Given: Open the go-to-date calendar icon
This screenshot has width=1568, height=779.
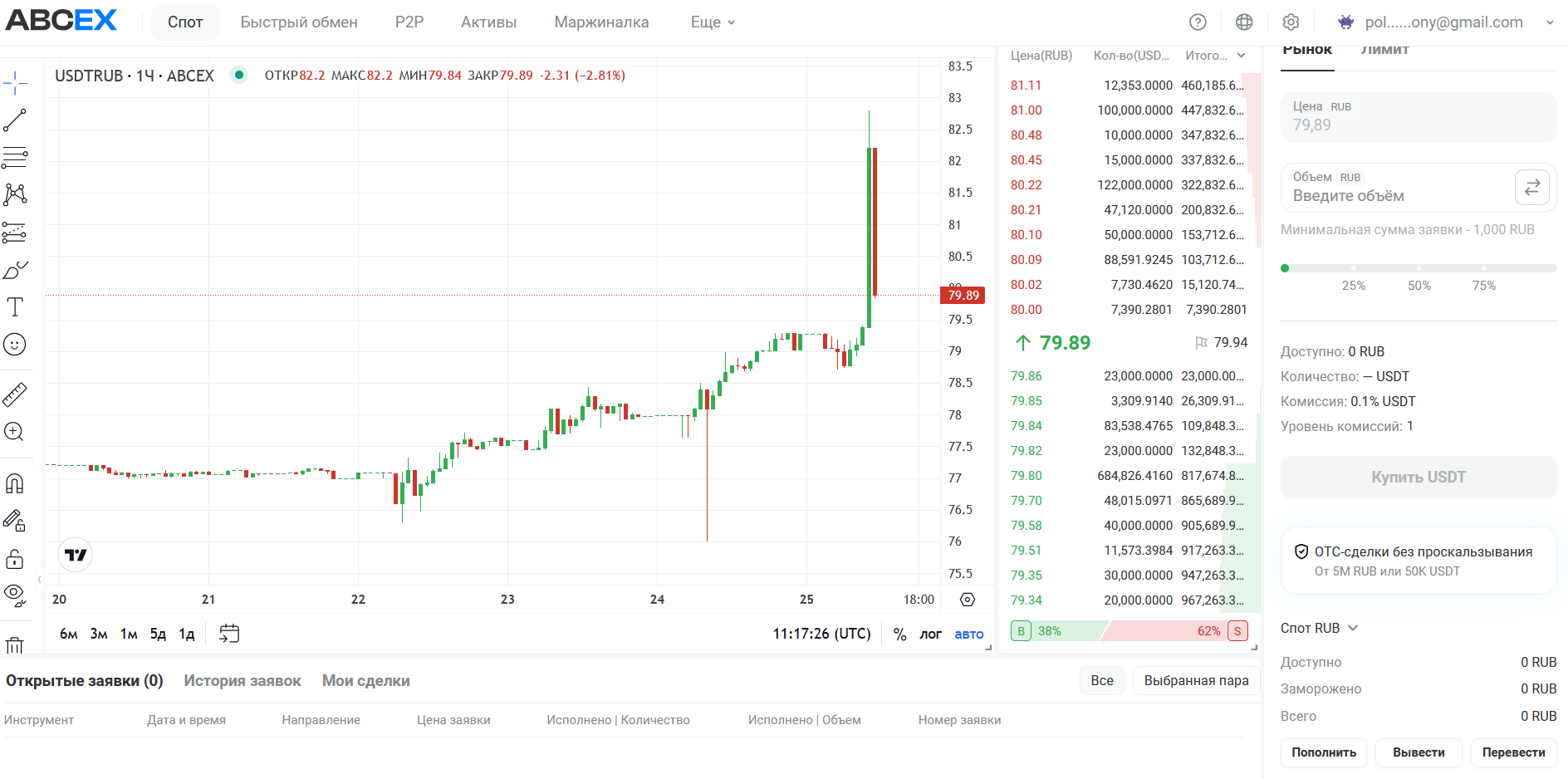Looking at the screenshot, I should click(229, 634).
